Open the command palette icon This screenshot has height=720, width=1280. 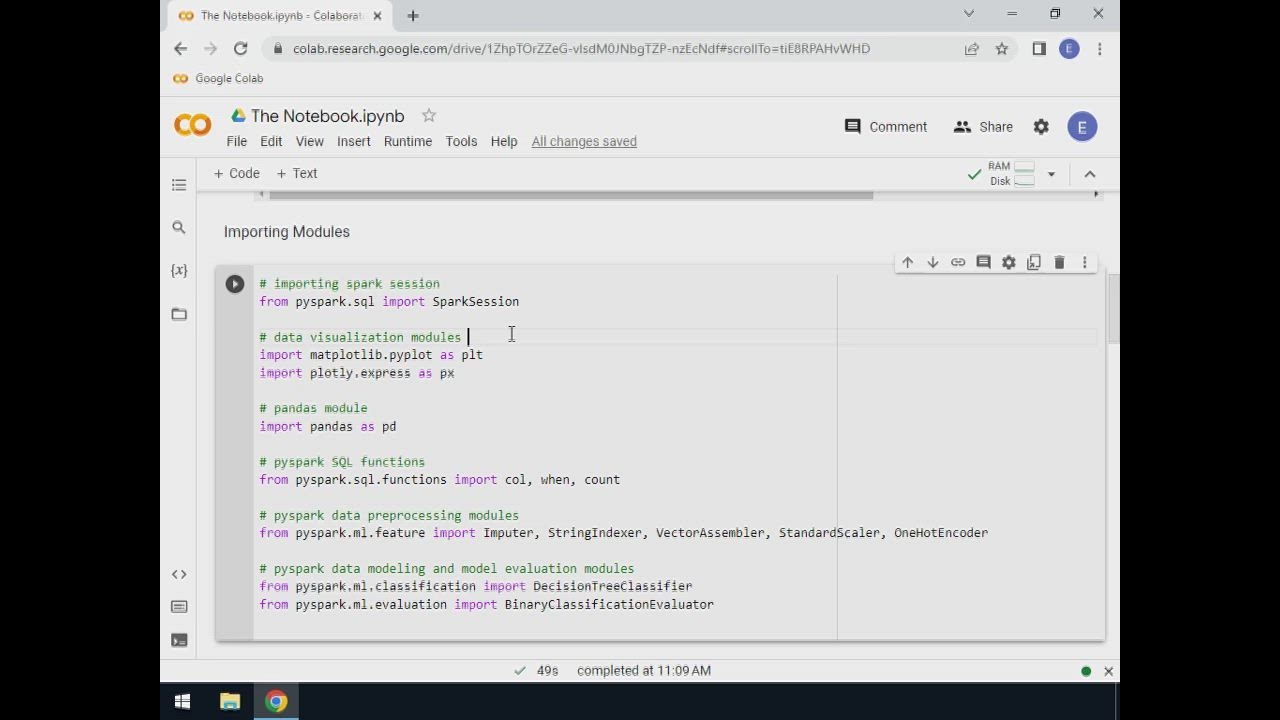point(179,607)
